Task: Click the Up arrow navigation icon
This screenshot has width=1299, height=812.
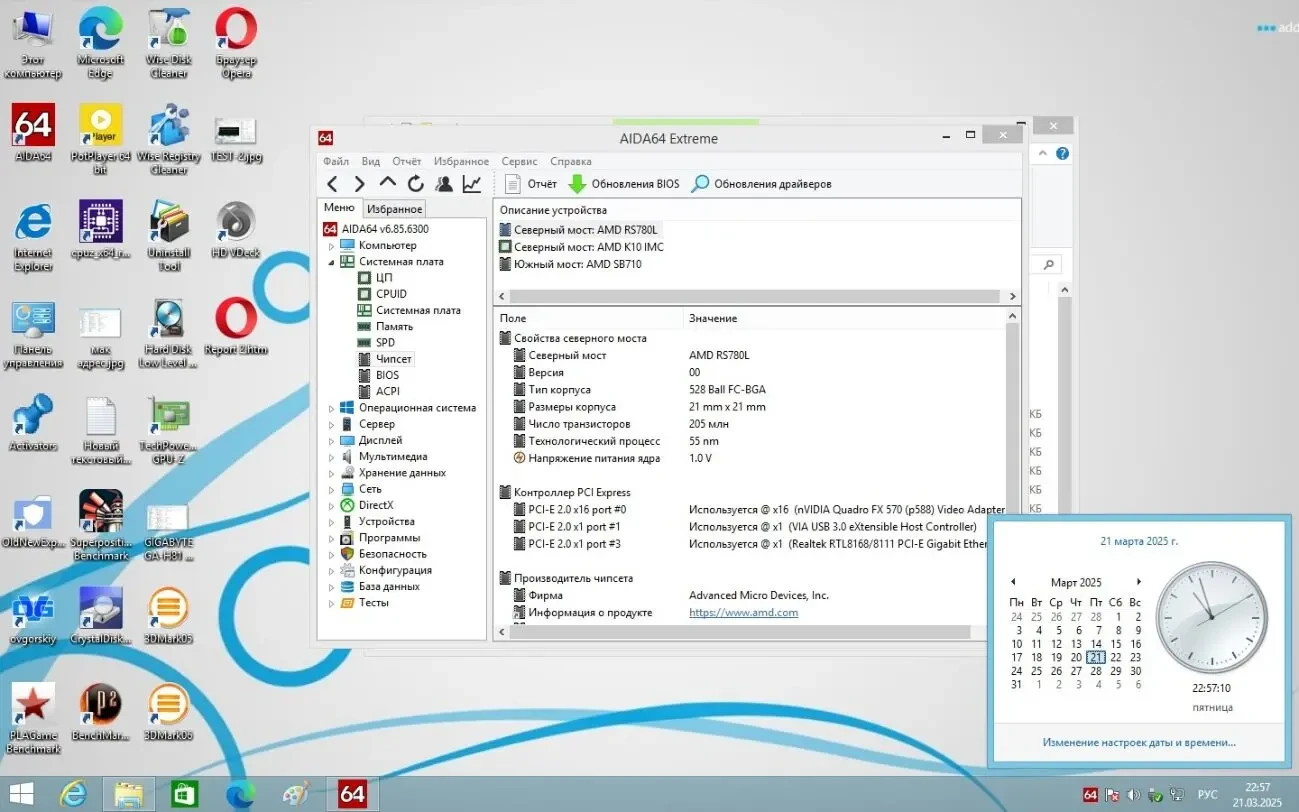Action: 388,184
